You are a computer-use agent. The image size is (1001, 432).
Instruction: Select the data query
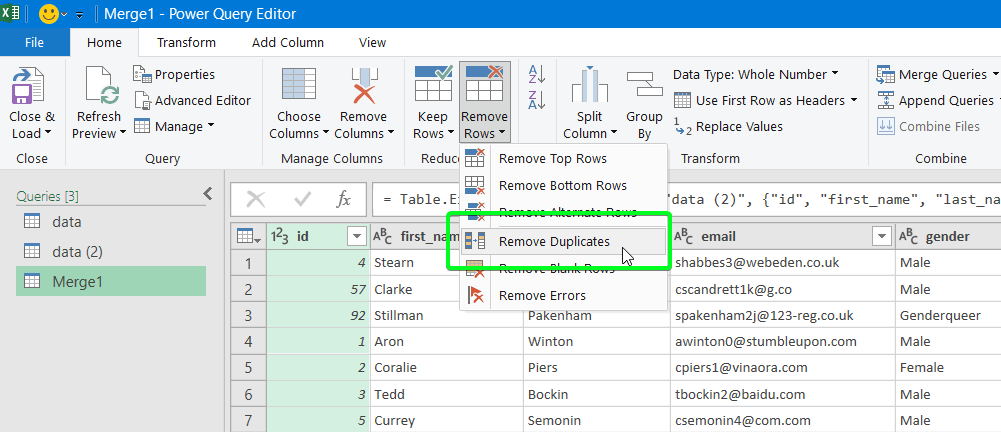pos(111,222)
